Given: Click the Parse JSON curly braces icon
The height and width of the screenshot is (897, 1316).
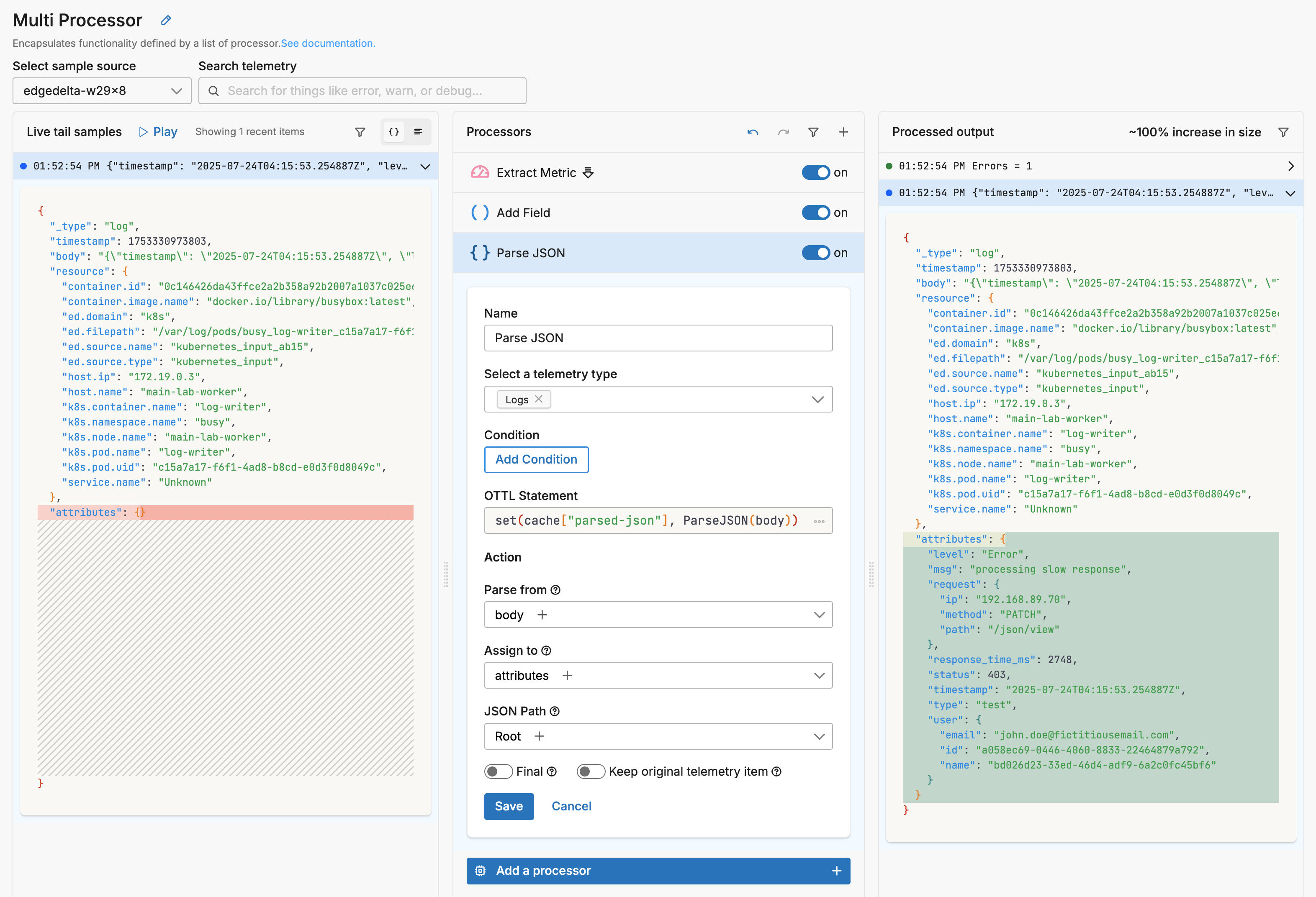Looking at the screenshot, I should 480,253.
